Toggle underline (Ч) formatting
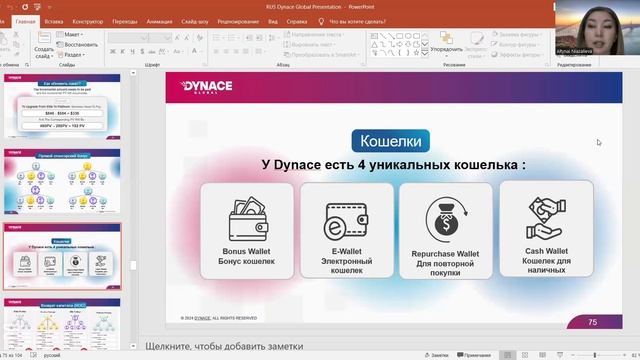Image resolution: width=640 pixels, height=360 pixels. [x=132, y=52]
